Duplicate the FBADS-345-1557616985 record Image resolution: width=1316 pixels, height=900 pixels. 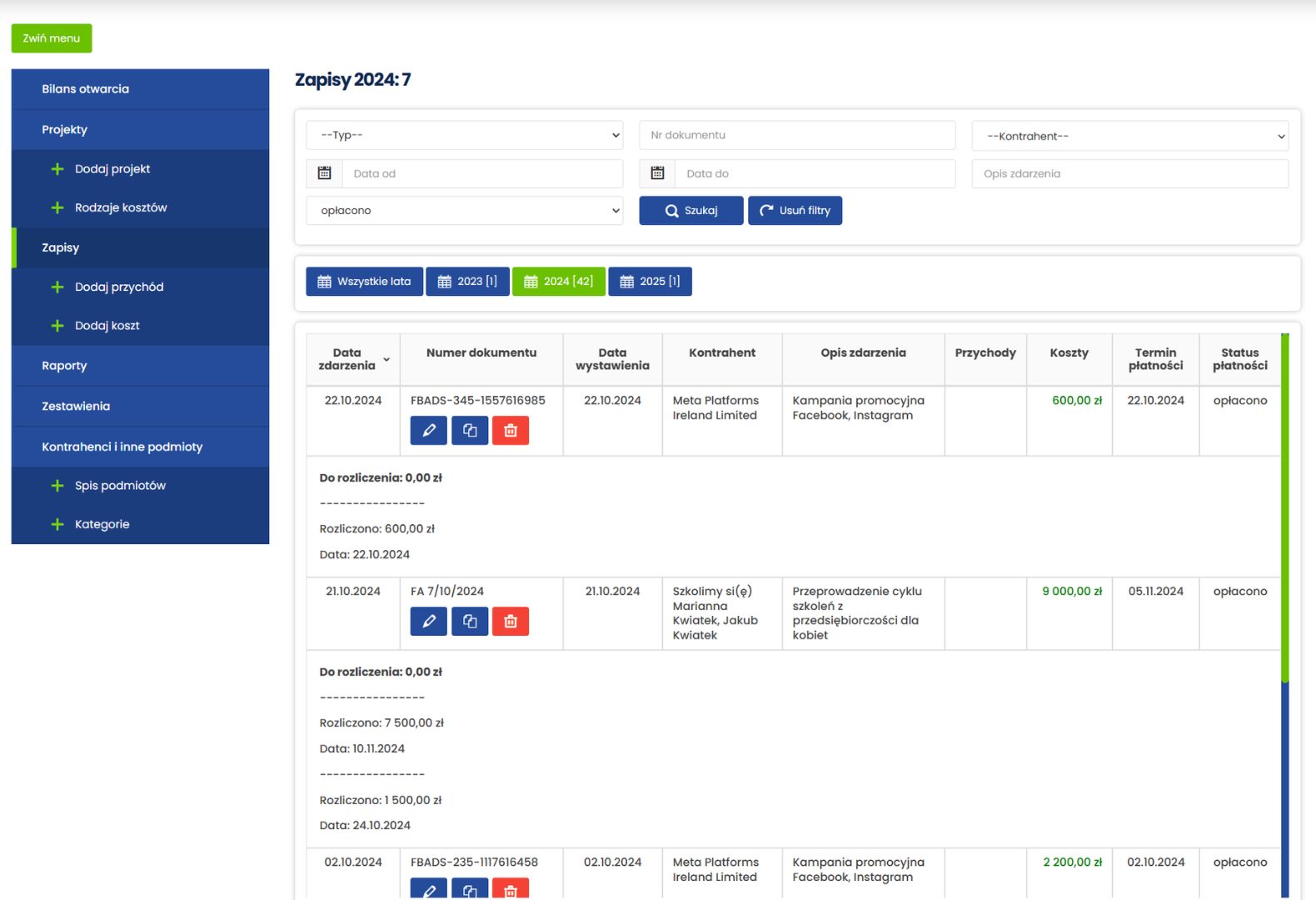point(470,430)
